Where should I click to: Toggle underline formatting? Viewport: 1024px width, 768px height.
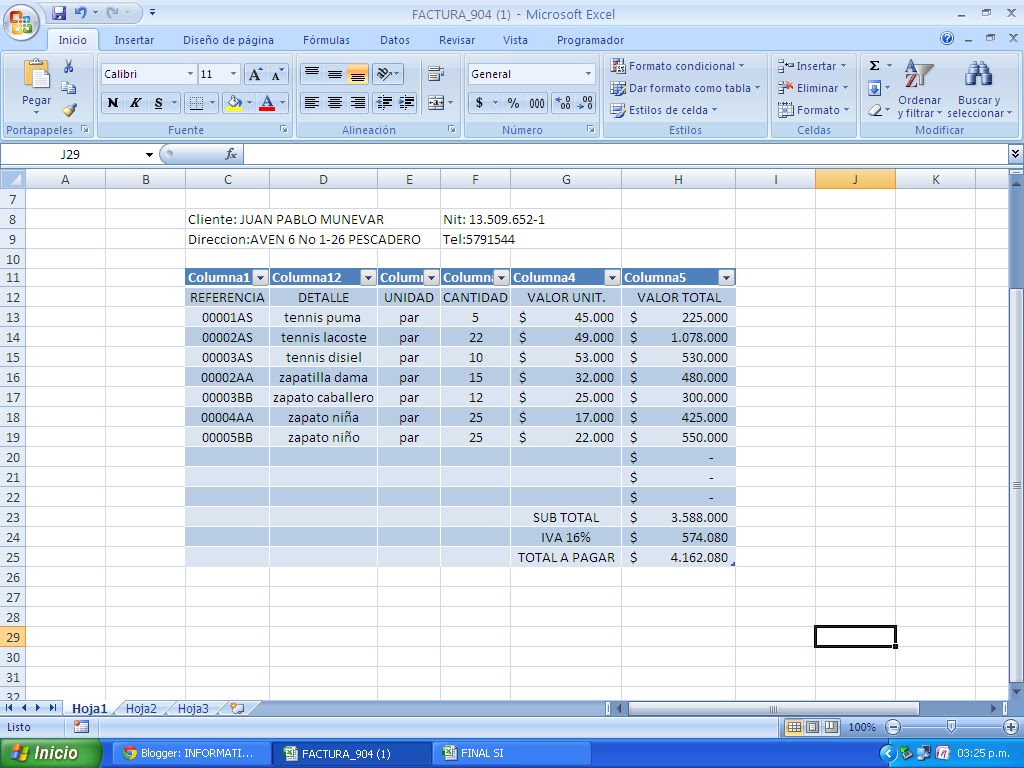click(x=157, y=103)
